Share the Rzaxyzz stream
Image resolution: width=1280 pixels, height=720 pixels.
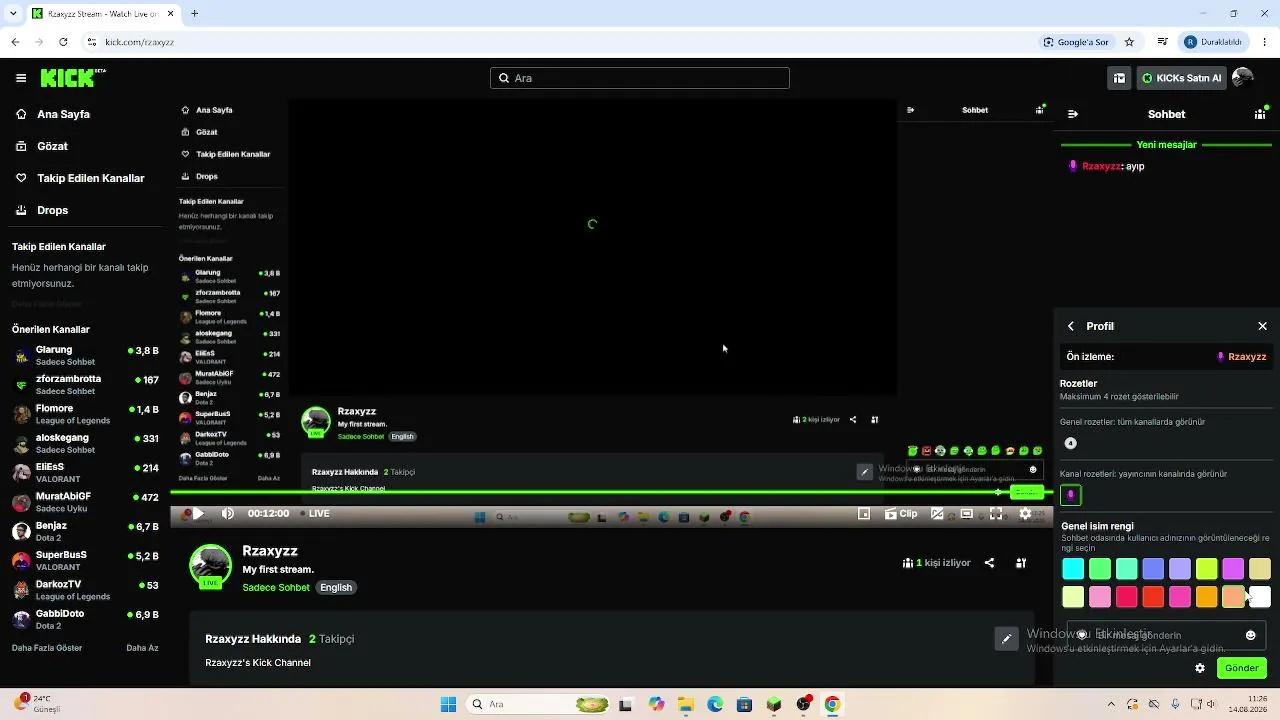tap(989, 563)
